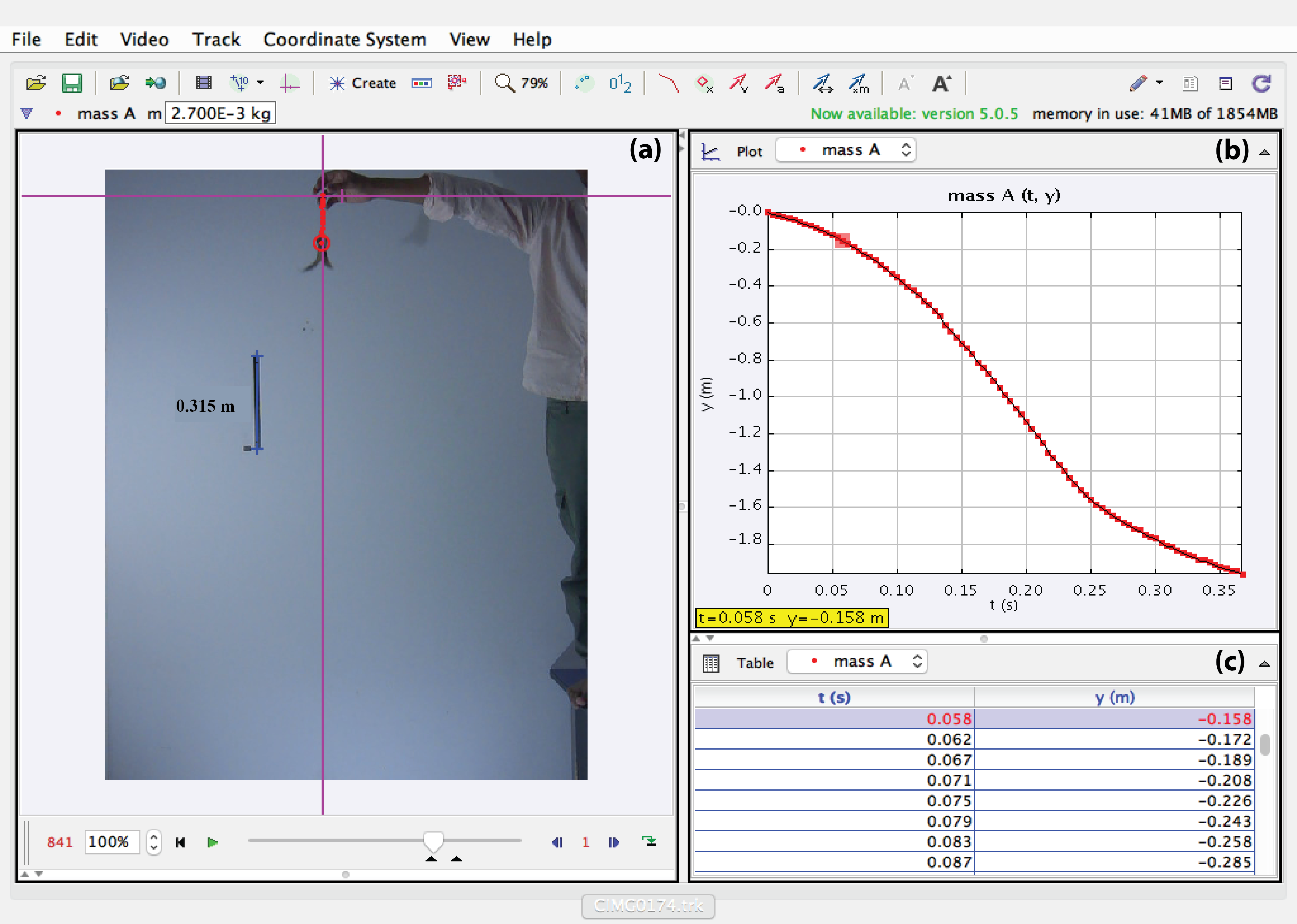
Task: Toggle the show paths curve button
Action: pos(668,83)
